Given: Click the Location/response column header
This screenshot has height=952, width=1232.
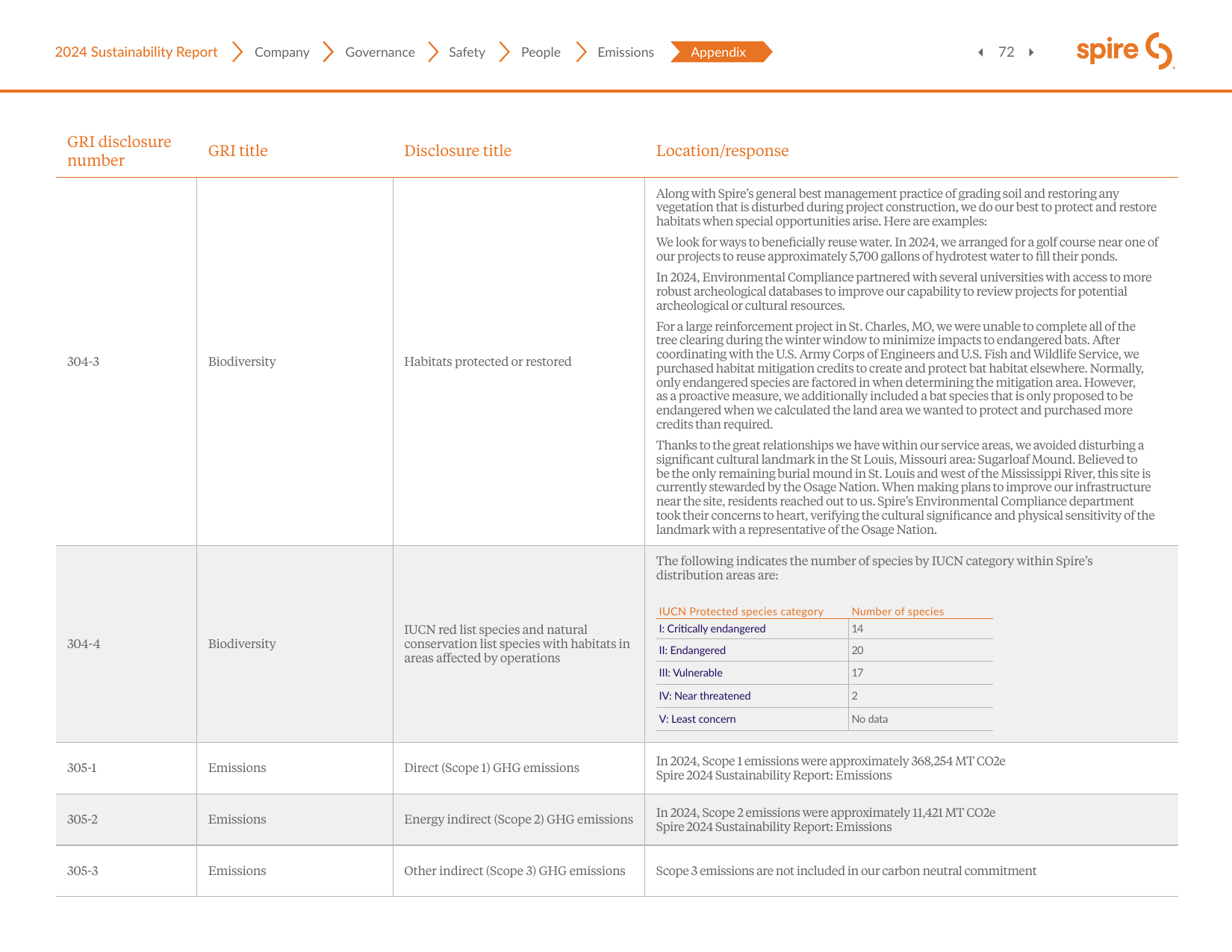Looking at the screenshot, I should [x=722, y=151].
